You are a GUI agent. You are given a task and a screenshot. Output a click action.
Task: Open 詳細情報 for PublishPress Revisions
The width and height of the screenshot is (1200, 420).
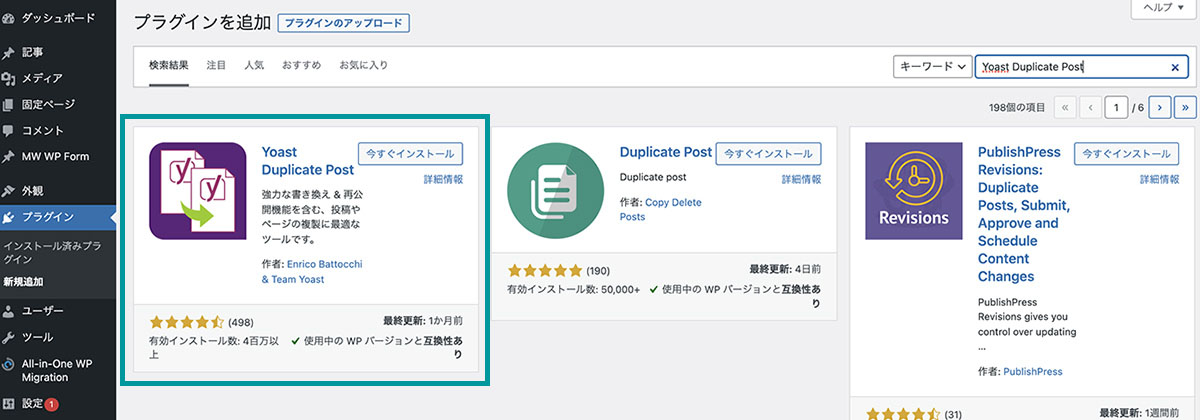tap(1159, 180)
